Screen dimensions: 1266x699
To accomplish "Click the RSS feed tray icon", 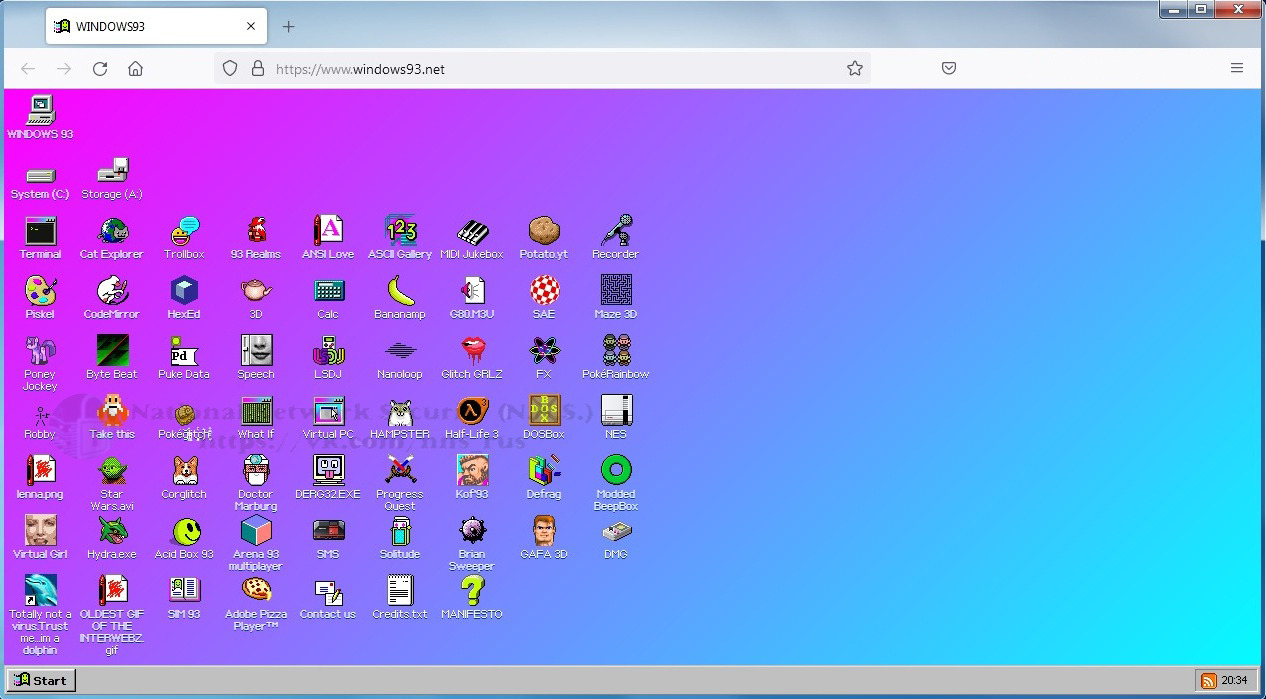I will [1209, 681].
